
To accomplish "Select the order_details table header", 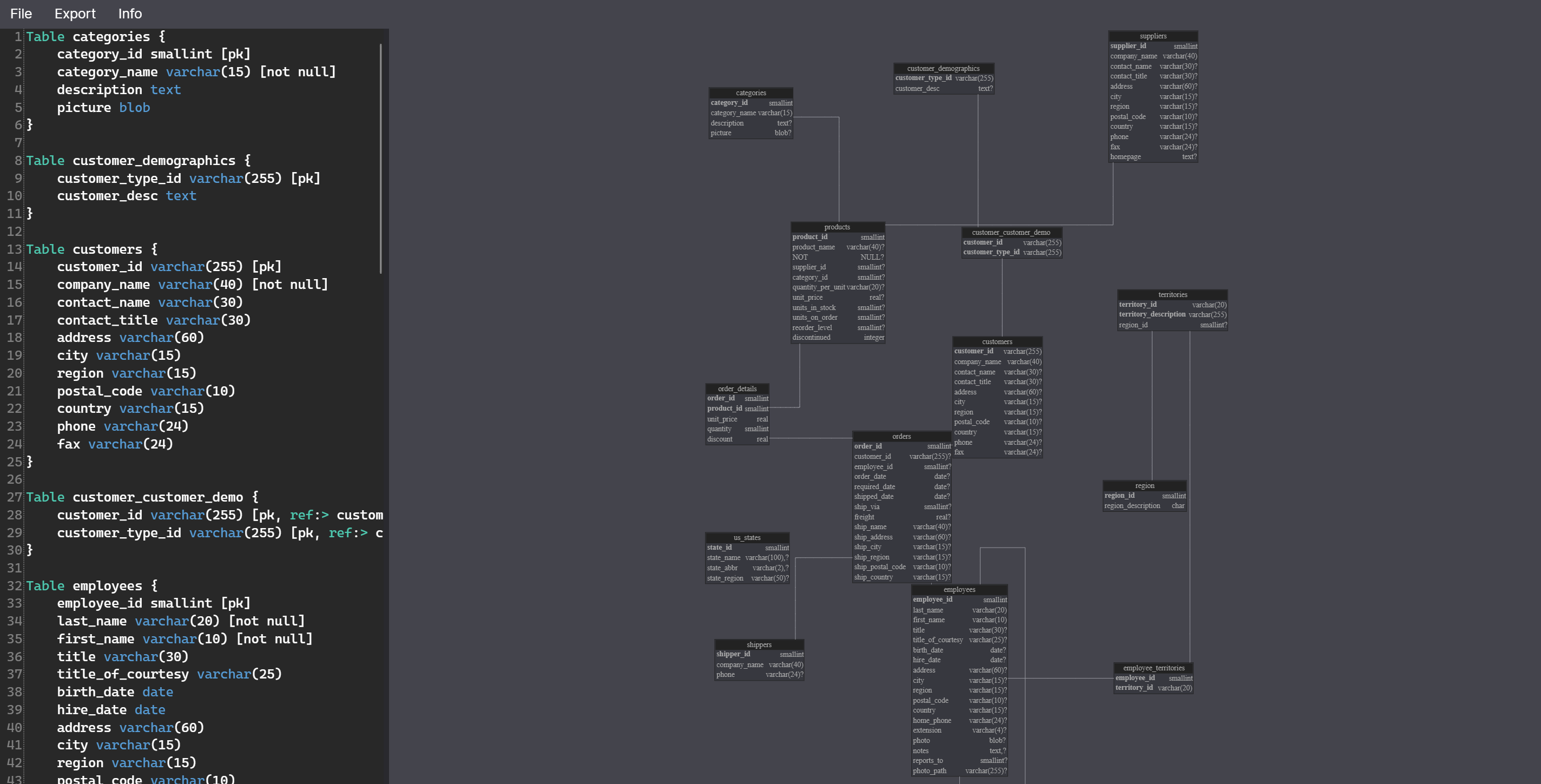I will point(736,388).
